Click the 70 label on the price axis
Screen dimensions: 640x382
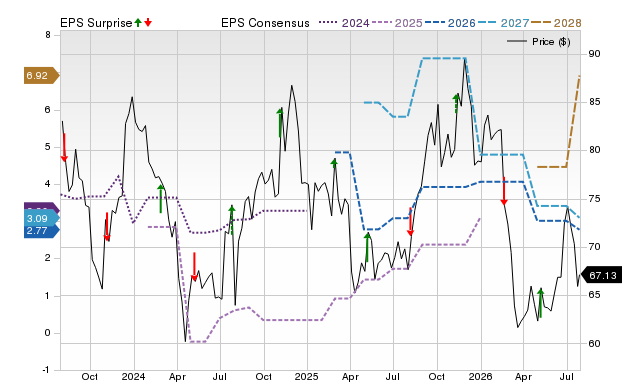[594, 247]
